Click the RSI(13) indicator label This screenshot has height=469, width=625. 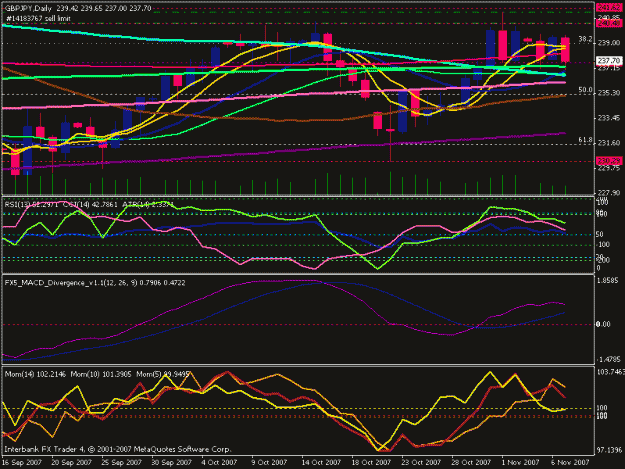(31, 204)
